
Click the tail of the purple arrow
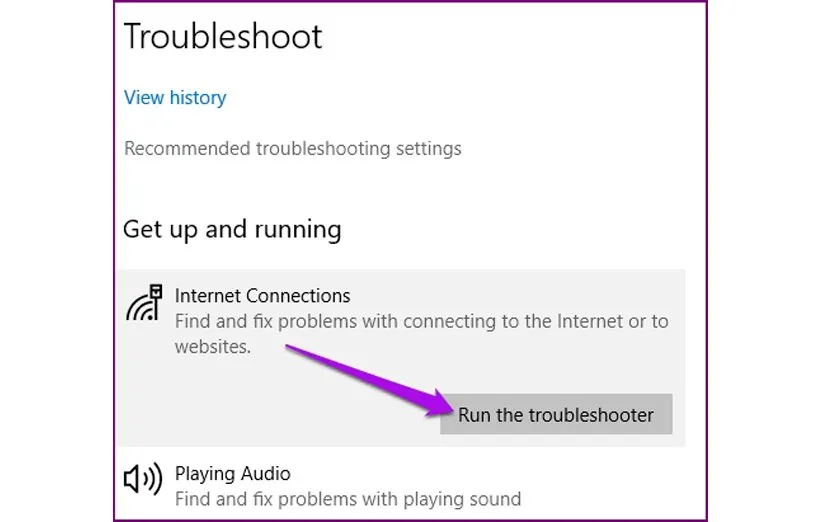(x=292, y=349)
